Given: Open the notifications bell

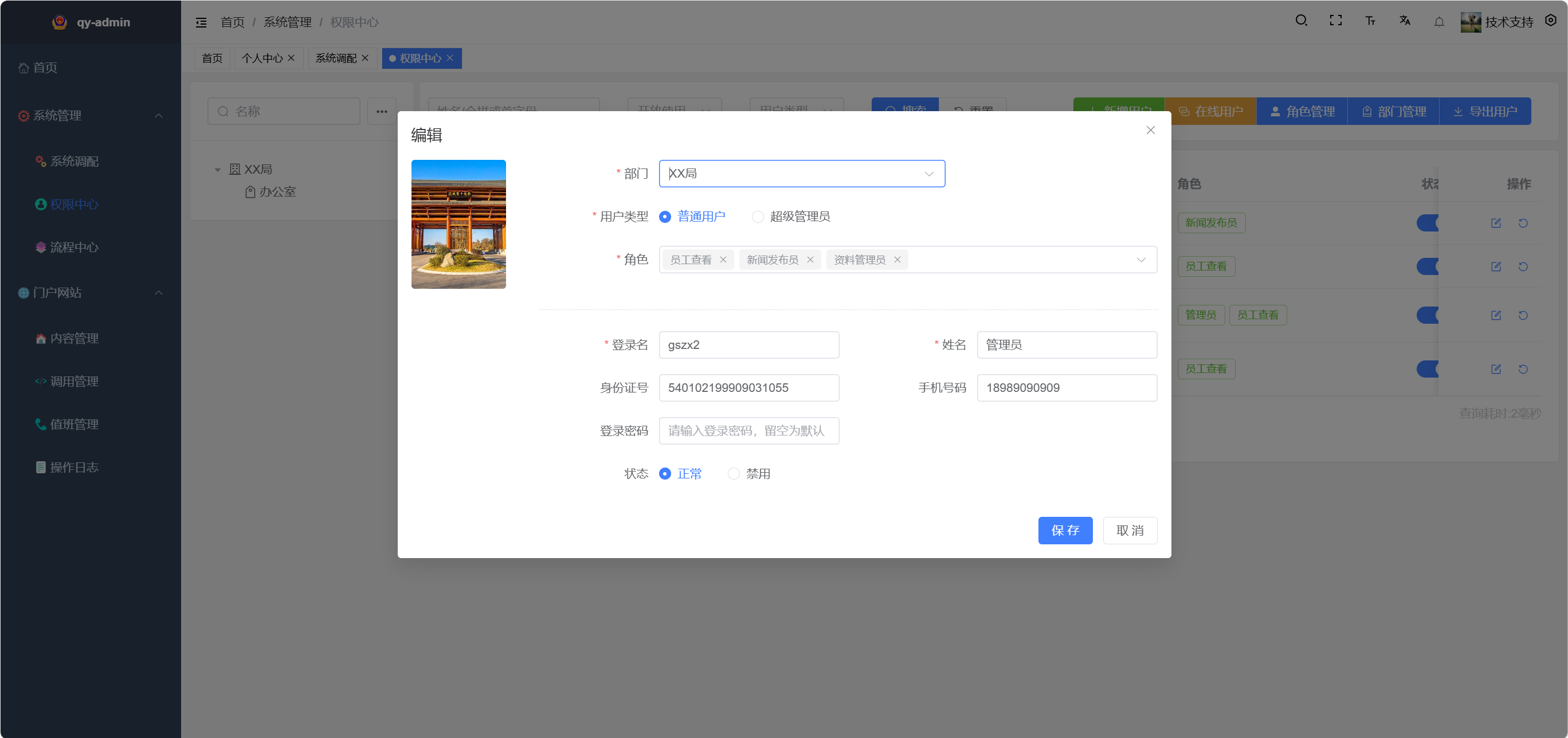Looking at the screenshot, I should pos(1439,22).
